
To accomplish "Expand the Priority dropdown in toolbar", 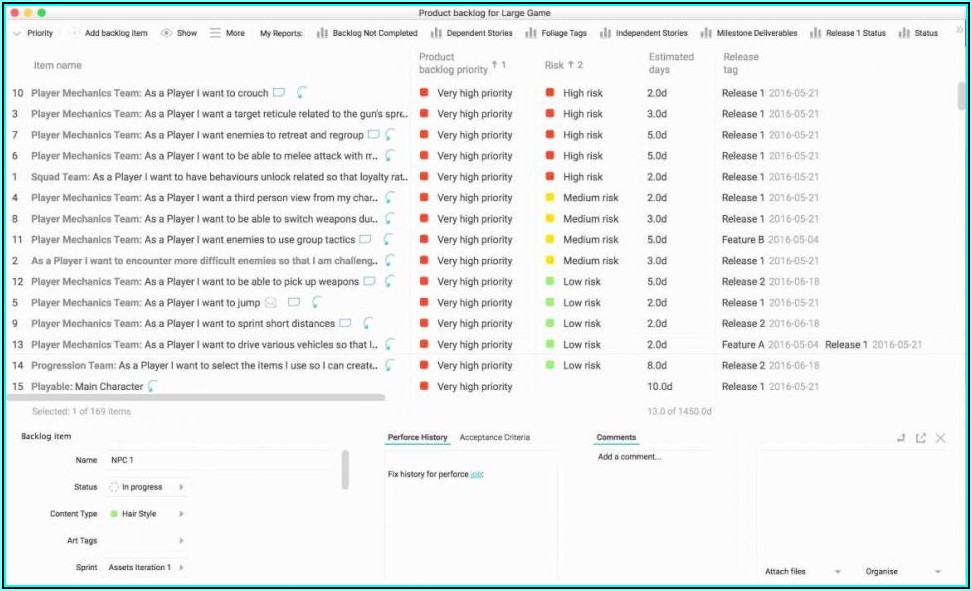I will [x=33, y=33].
